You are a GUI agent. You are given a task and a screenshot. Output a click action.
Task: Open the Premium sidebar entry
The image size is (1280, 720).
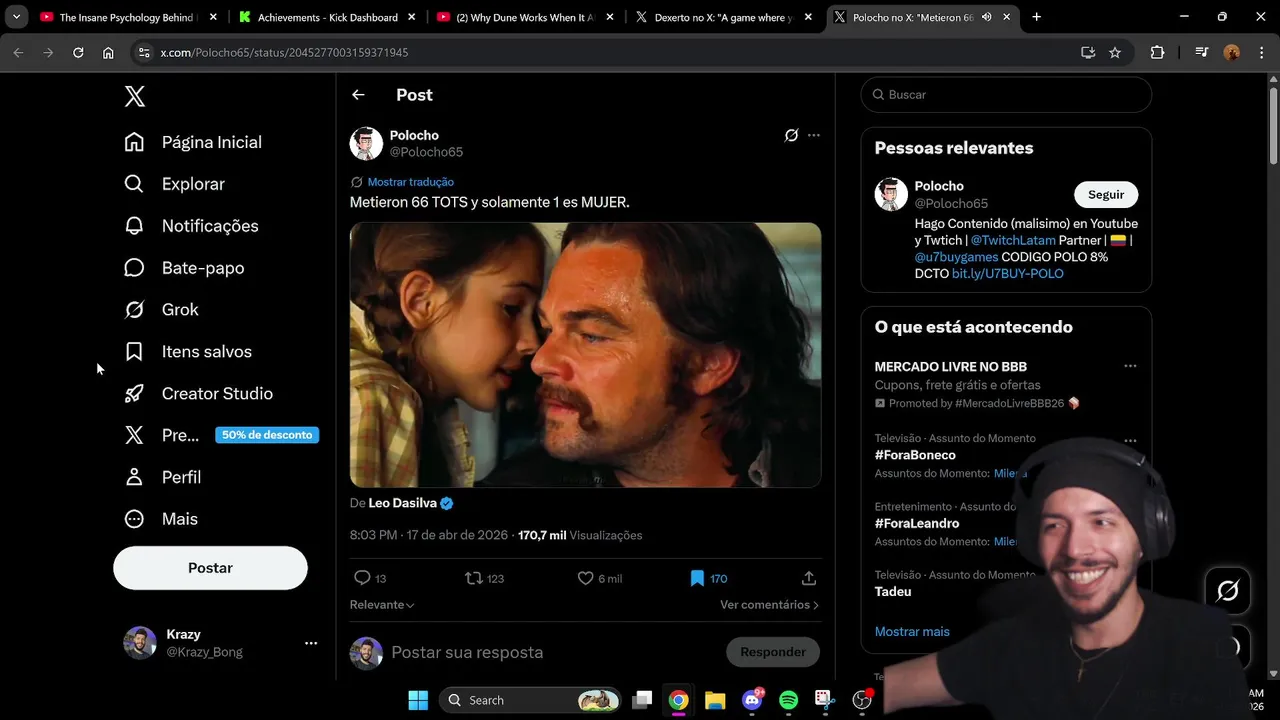(220, 435)
